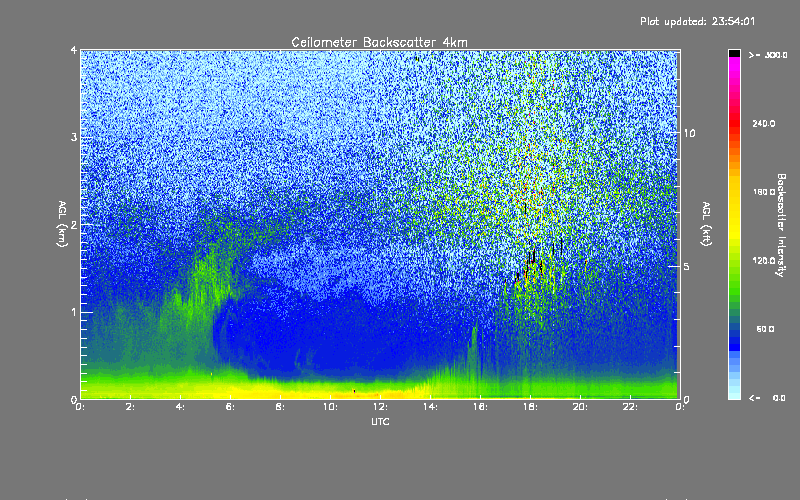Click the '4' km tick on left axis
This screenshot has width=800, height=500.
click(74, 50)
